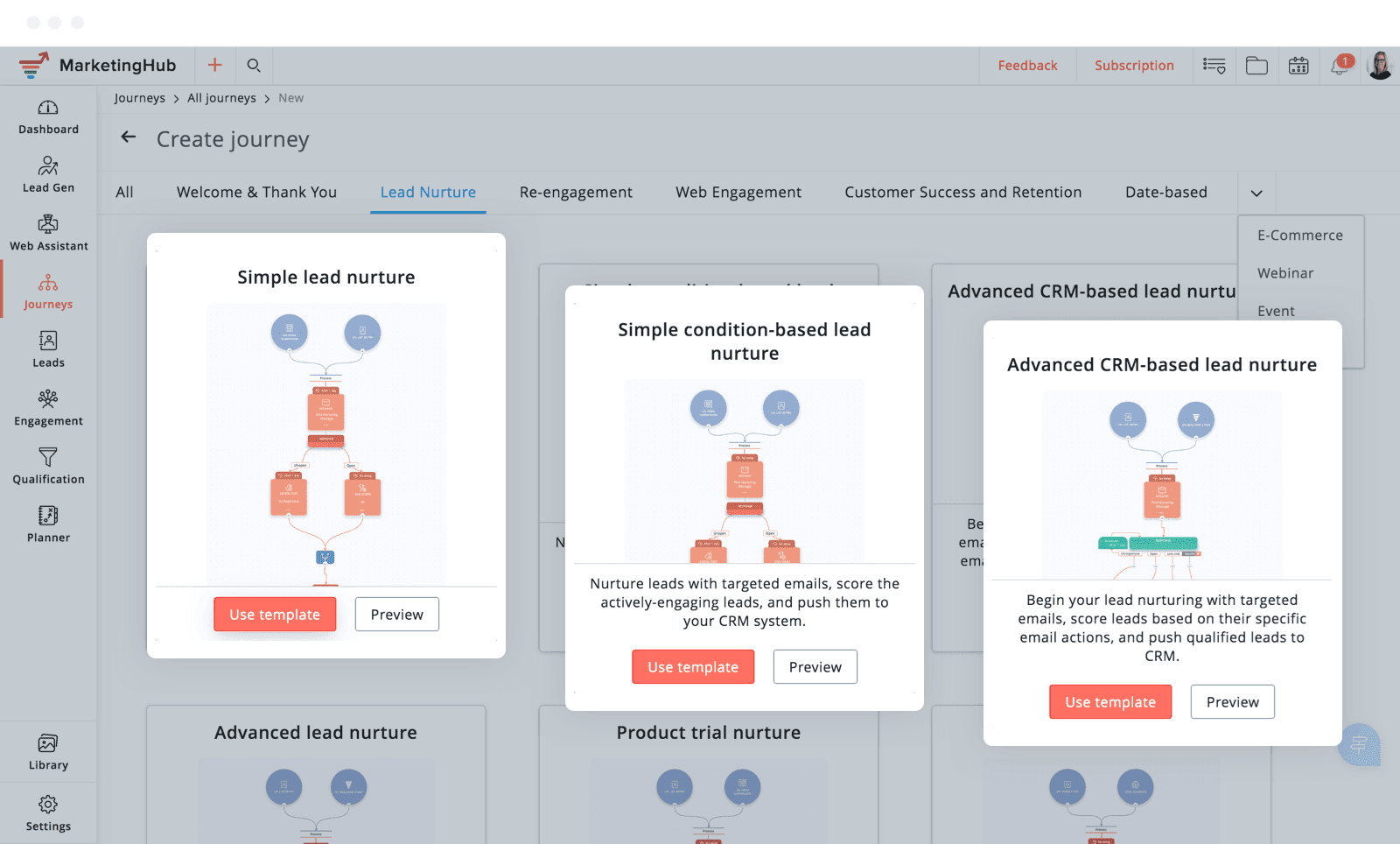Use template for Simple lead nurture
1400x844 pixels.
275,615
